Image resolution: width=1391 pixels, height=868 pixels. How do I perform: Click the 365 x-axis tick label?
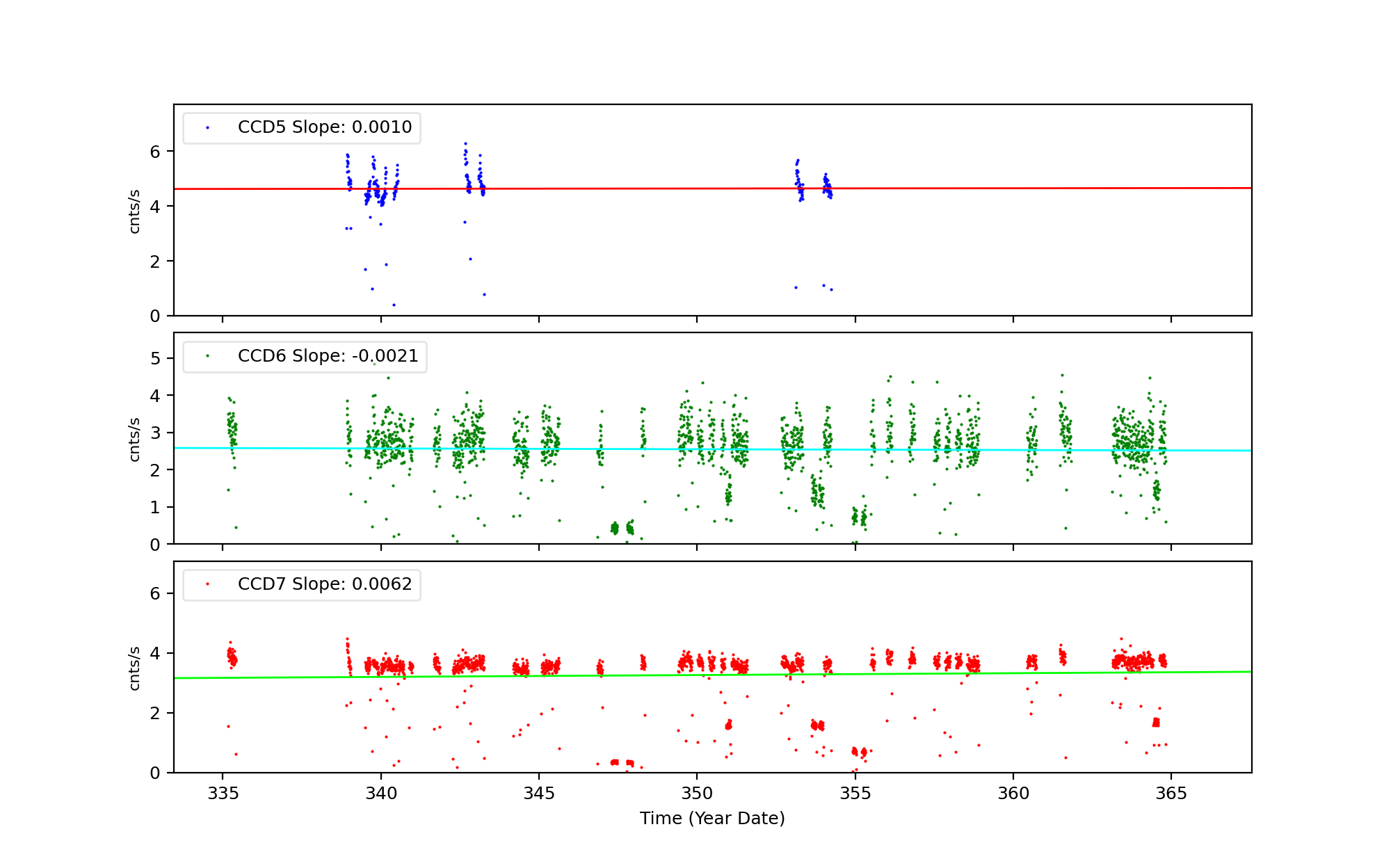1171,794
